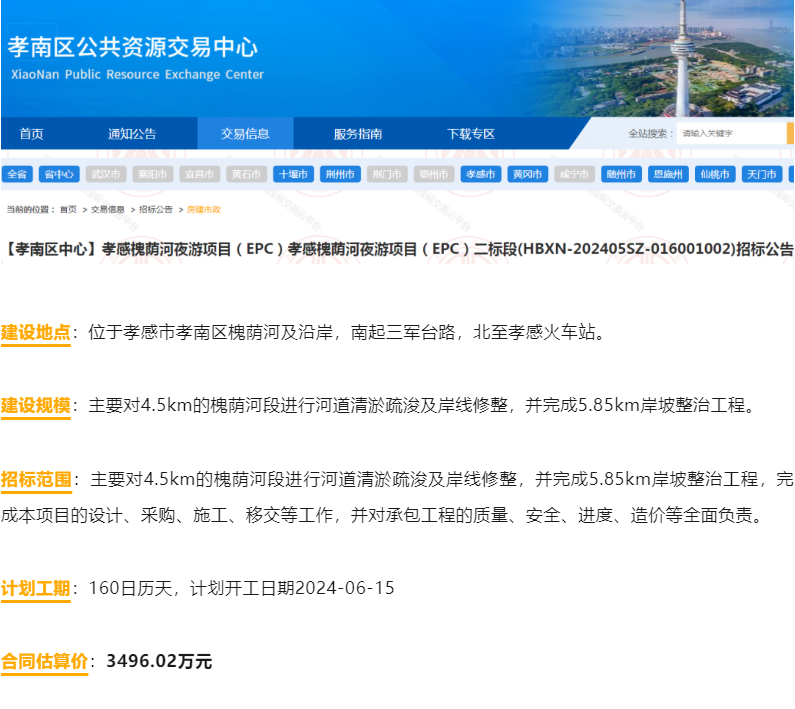Select the 天门市 region button

click(762, 174)
